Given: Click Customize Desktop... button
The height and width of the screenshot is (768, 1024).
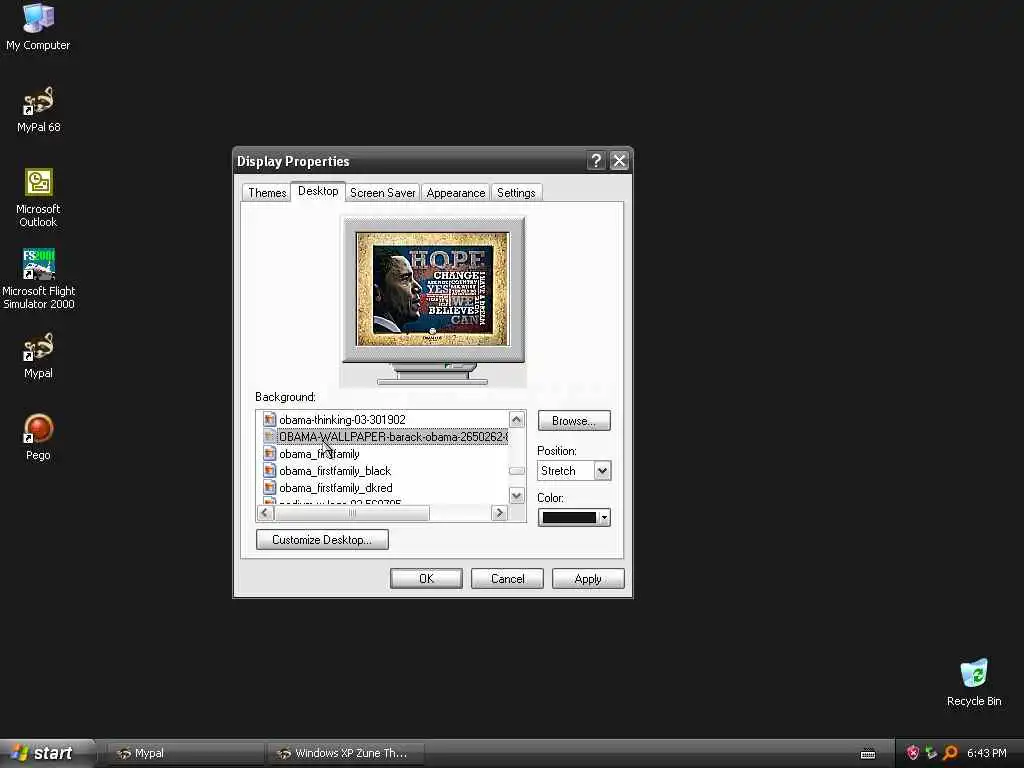Looking at the screenshot, I should coord(322,539).
